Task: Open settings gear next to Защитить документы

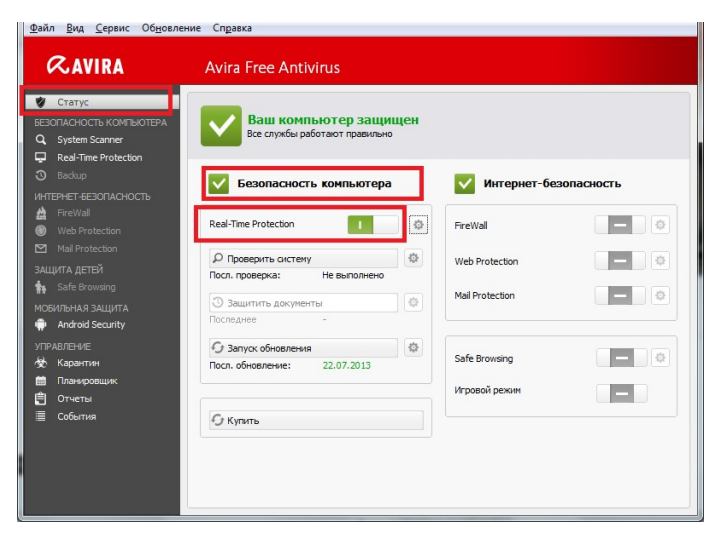Action: coord(413,302)
